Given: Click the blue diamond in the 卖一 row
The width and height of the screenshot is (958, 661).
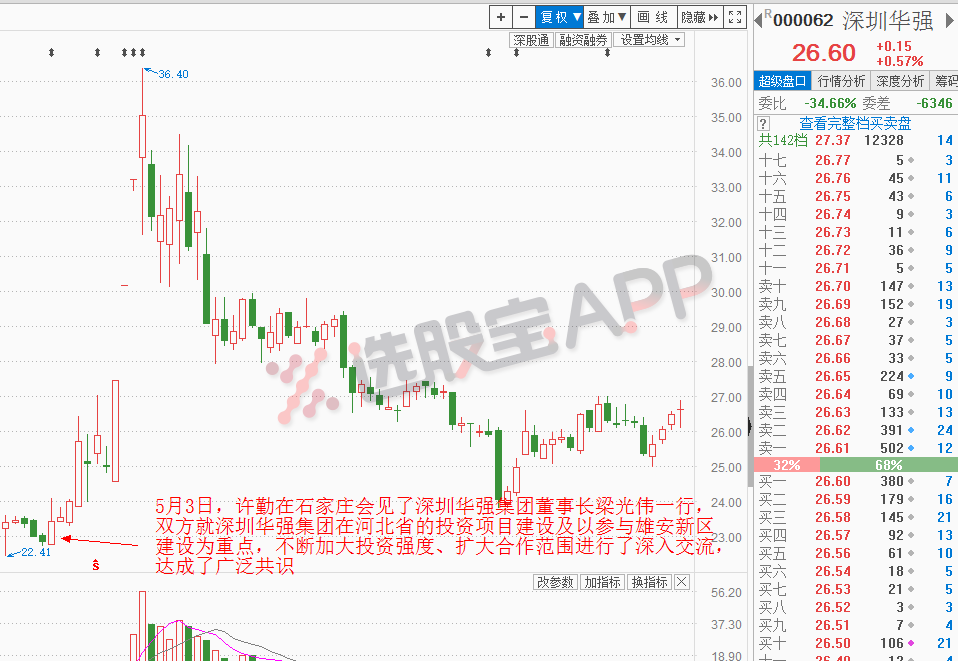Looking at the screenshot, I should pos(911,448).
